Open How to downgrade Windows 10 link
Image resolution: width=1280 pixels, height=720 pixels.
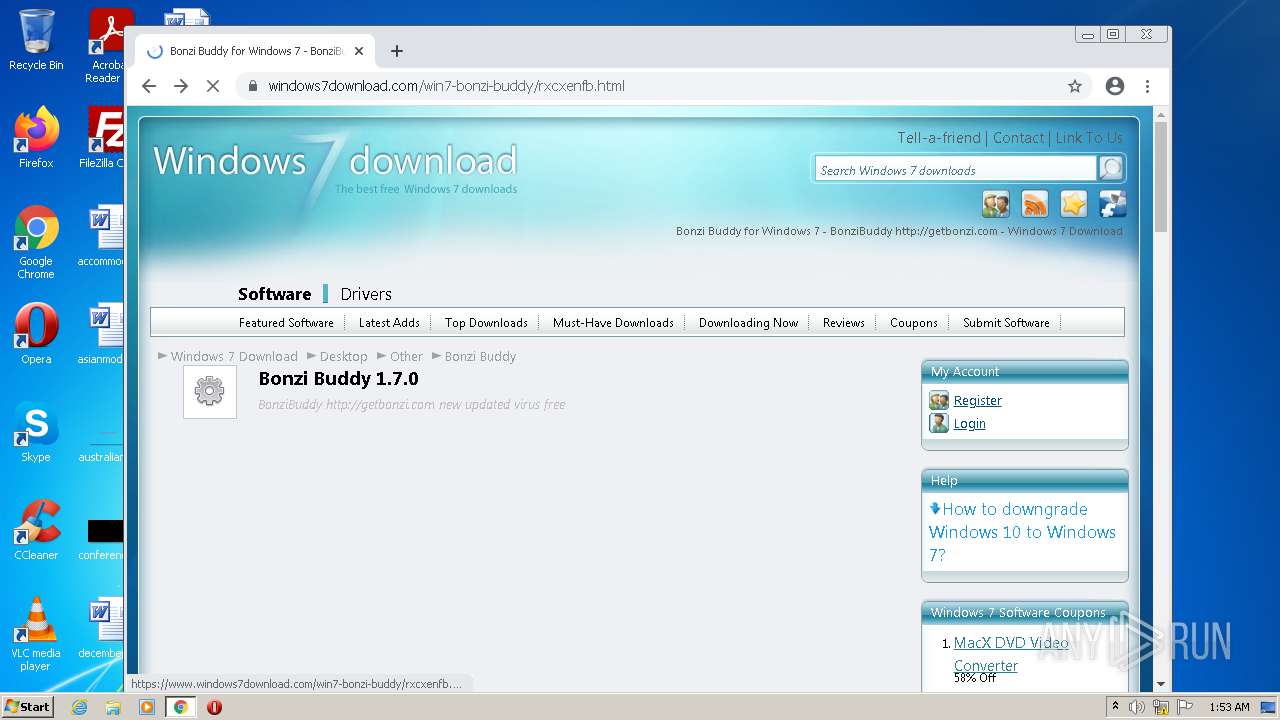coord(1022,532)
